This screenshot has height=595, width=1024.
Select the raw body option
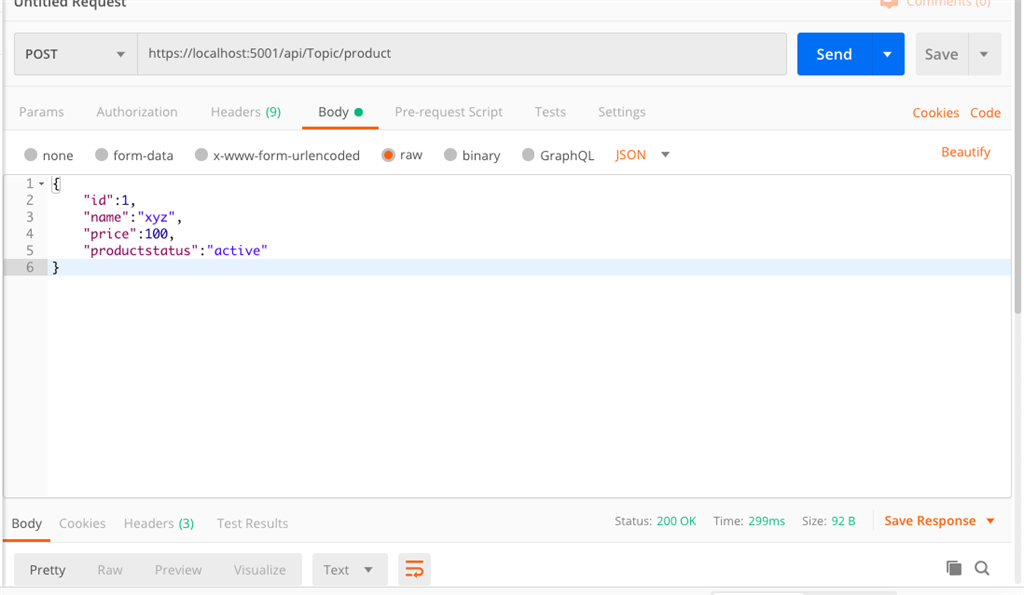[402, 155]
